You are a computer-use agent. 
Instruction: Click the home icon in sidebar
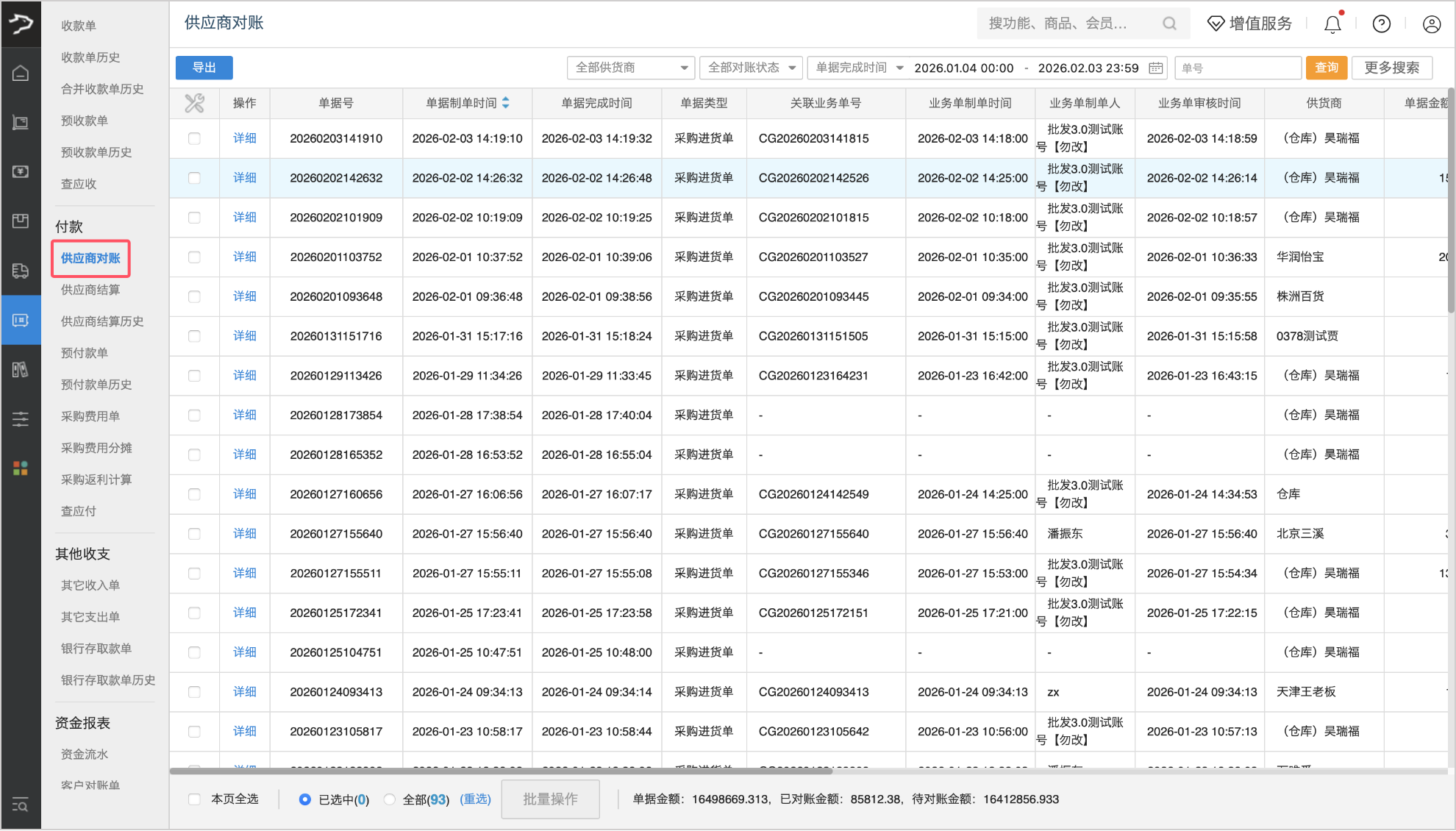21,73
